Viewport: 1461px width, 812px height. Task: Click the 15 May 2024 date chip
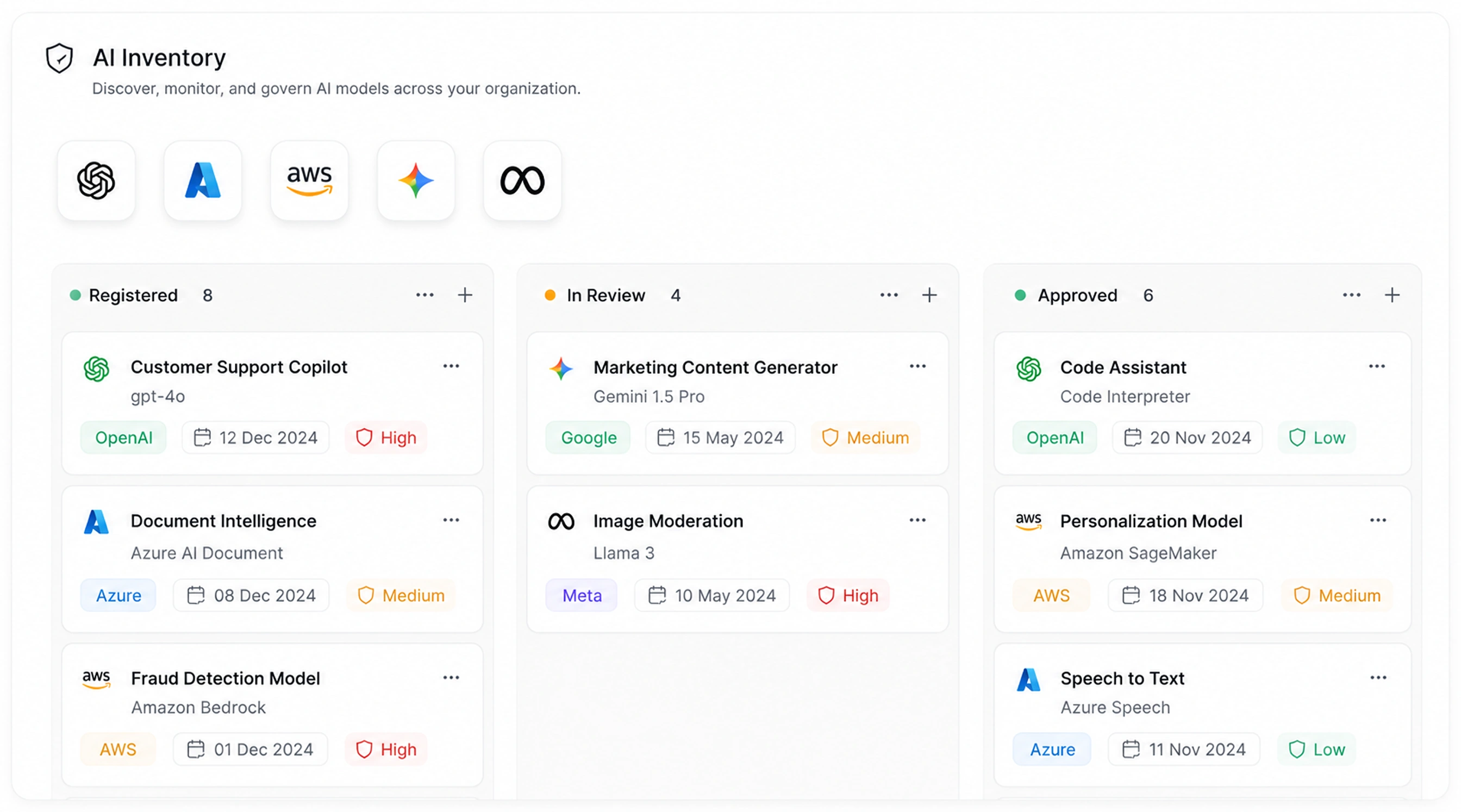[x=720, y=438]
